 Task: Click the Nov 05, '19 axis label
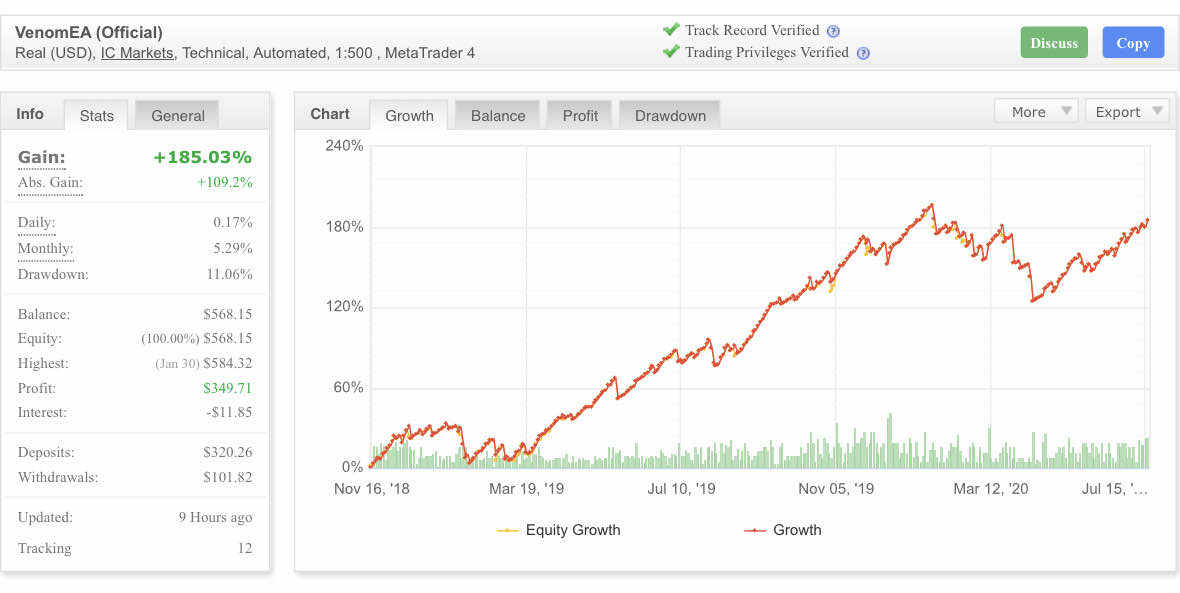tap(836, 488)
